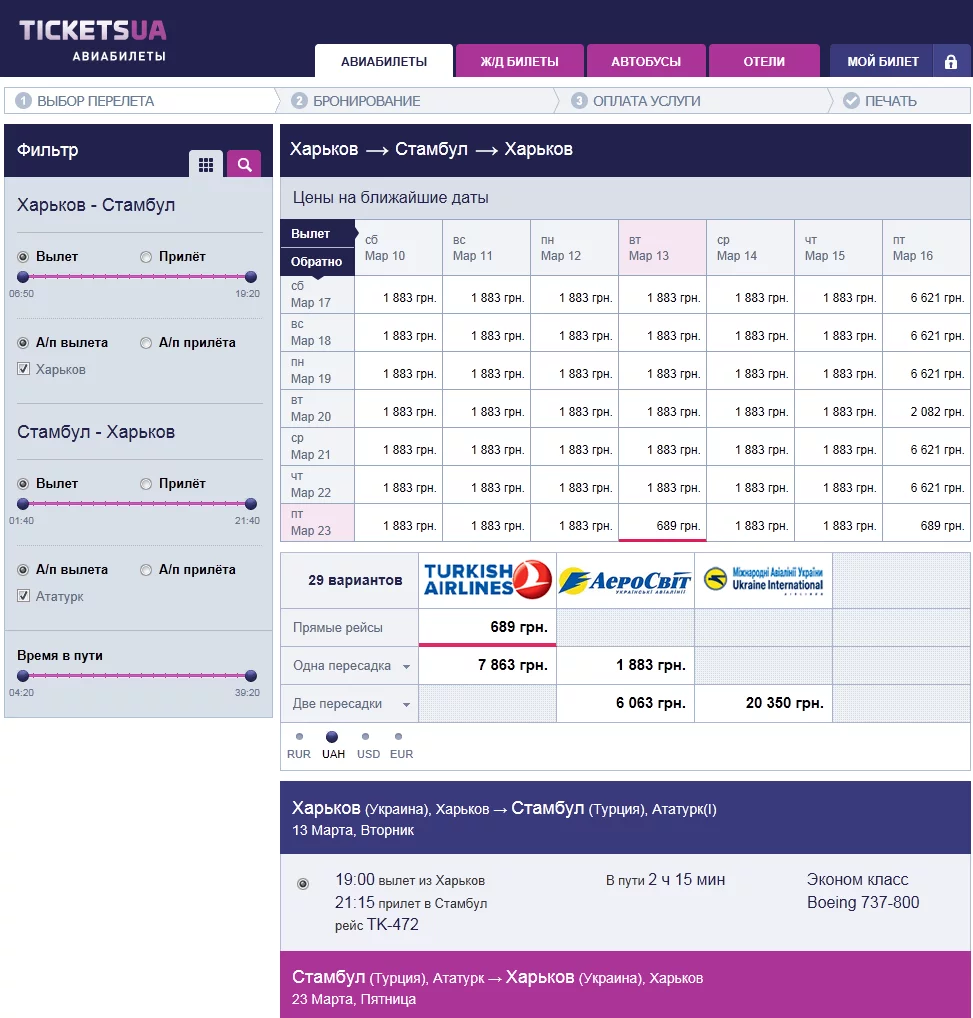
Task: Move the 21:40 return time slider handle
Action: (251, 504)
